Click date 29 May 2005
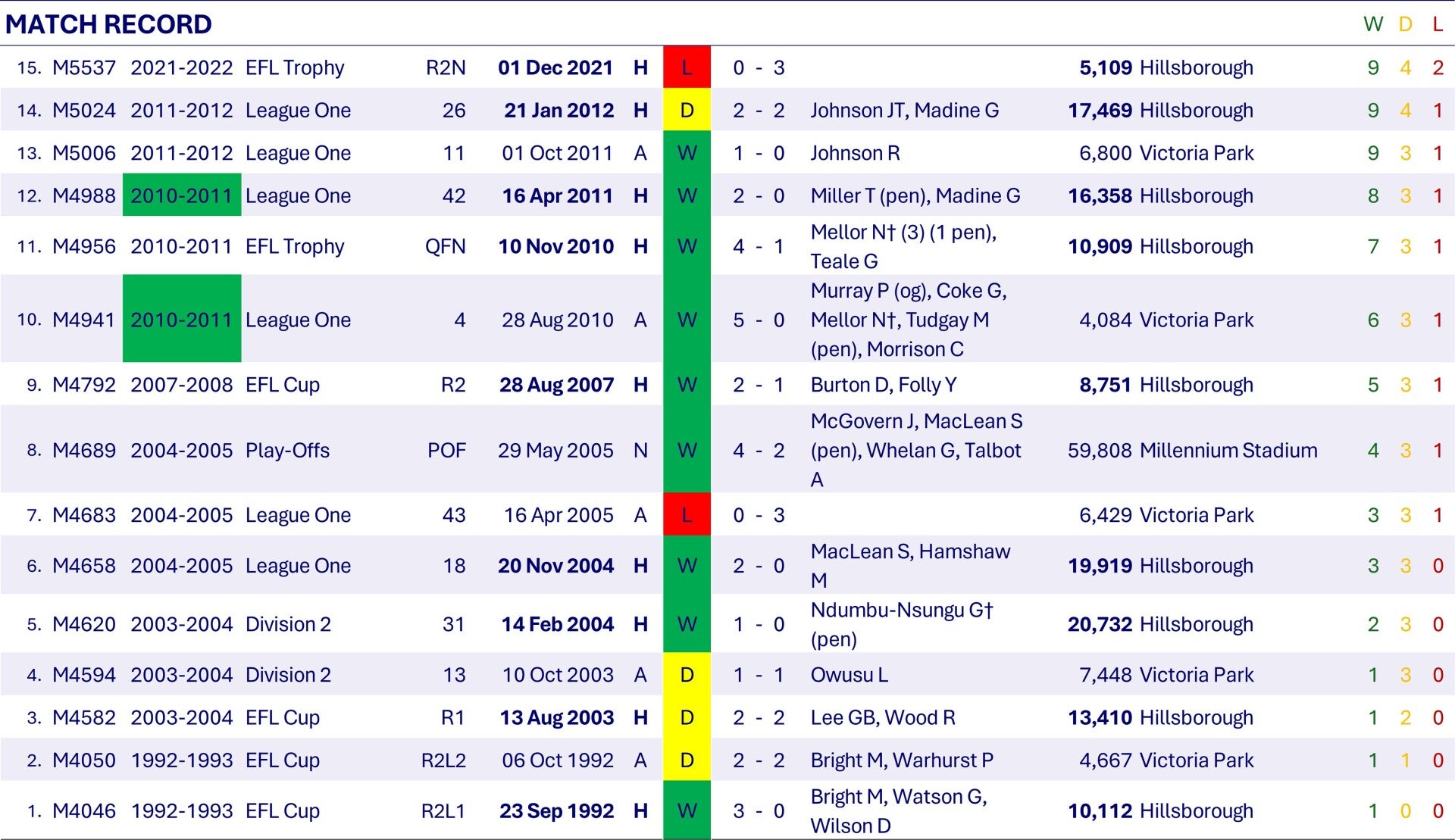 click(x=555, y=450)
